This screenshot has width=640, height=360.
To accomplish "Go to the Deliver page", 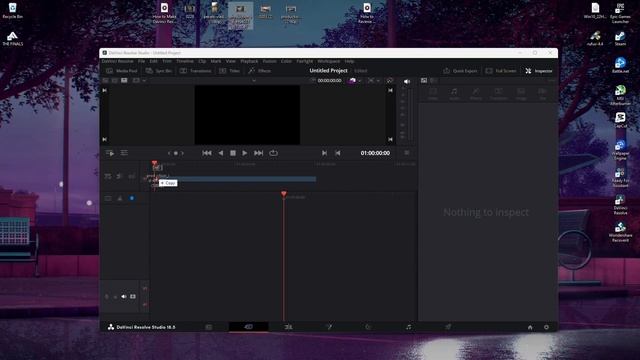I will pos(448,327).
